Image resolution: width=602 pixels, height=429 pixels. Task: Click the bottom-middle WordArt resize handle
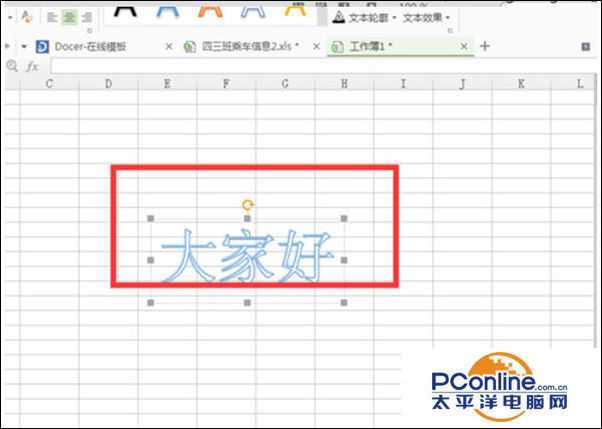coord(247,303)
